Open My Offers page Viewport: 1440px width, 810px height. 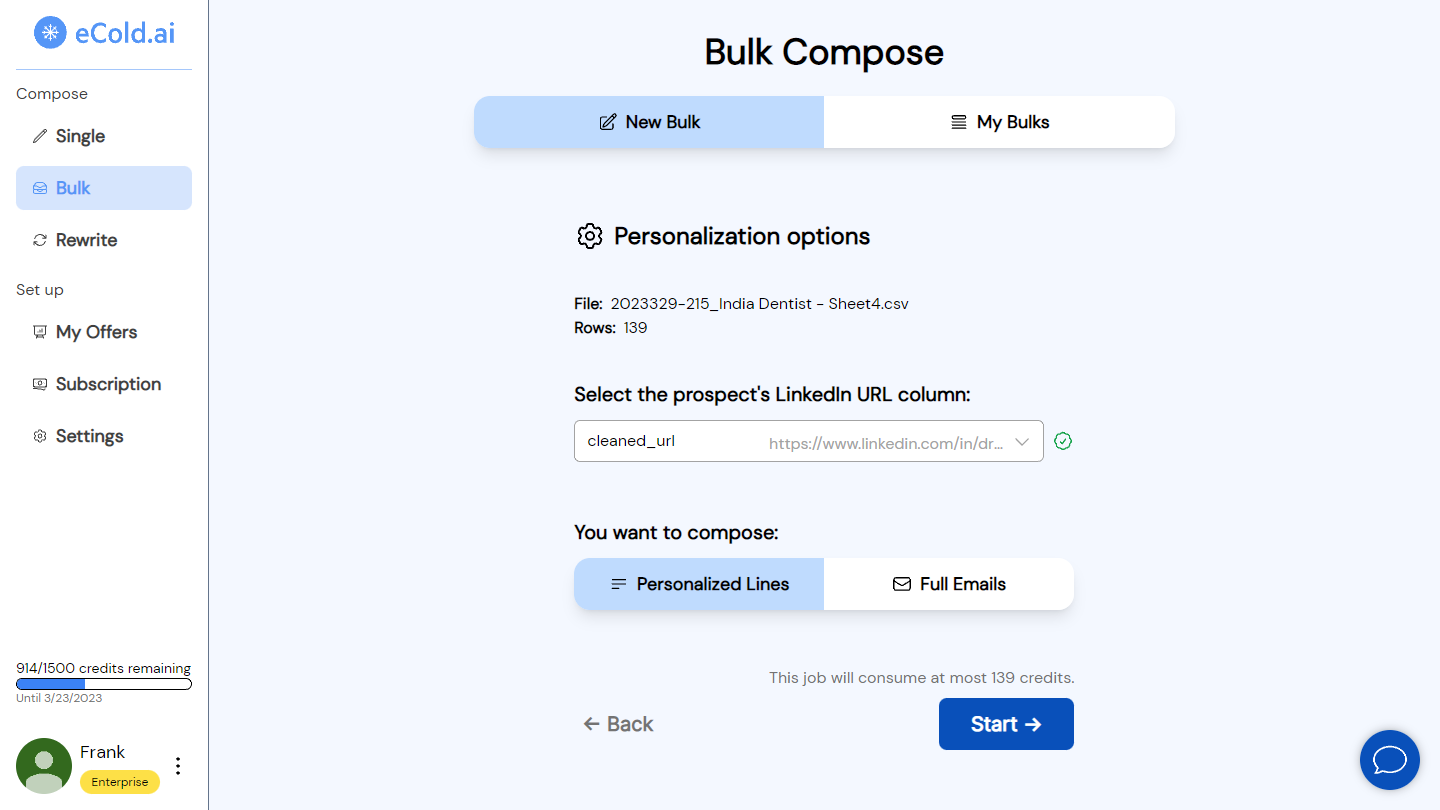coord(96,332)
